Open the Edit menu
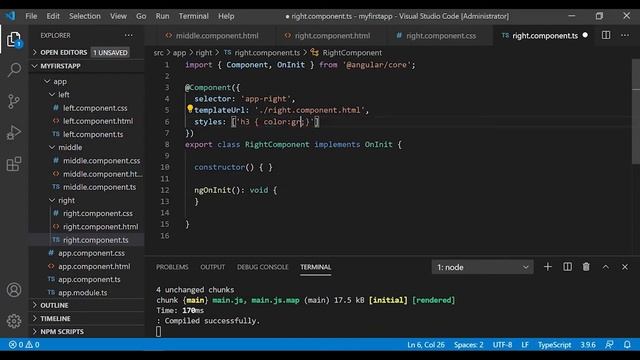The height and width of the screenshot is (360, 640). tap(53, 16)
